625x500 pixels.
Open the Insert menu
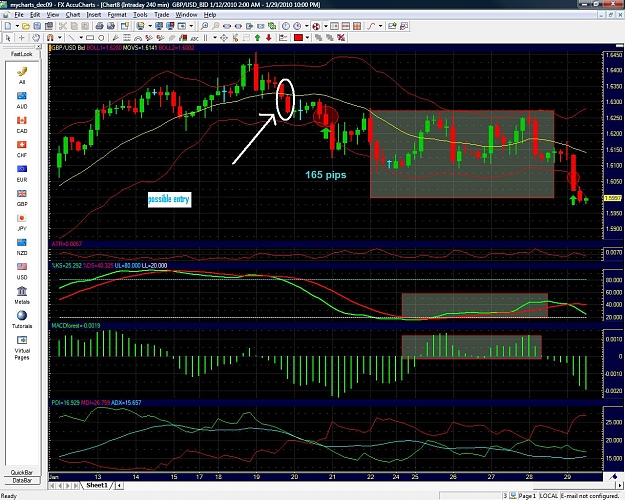94,15
